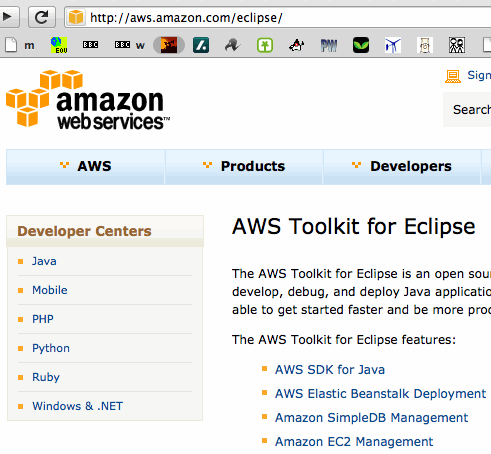Viewport: 491px width, 454px height.
Task: Open the BBC 'w' bookmark
Action: (x=130, y=45)
